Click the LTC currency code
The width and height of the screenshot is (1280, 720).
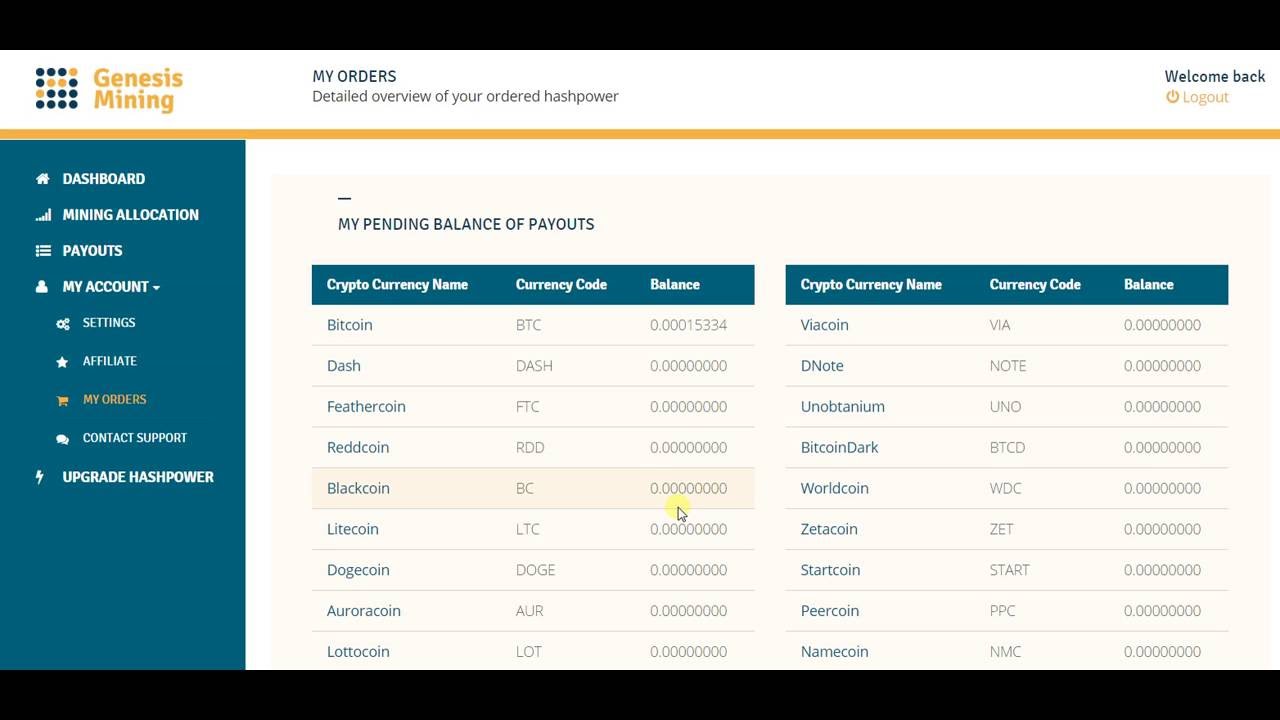click(x=527, y=529)
